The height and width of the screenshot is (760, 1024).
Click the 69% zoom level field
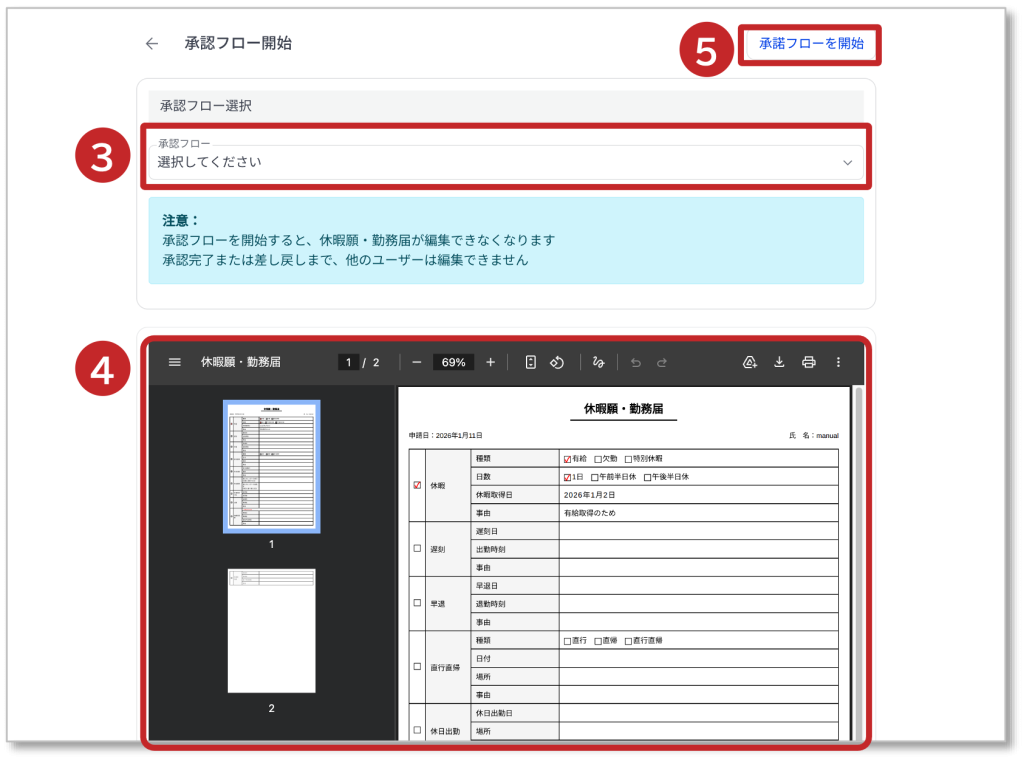pos(453,362)
